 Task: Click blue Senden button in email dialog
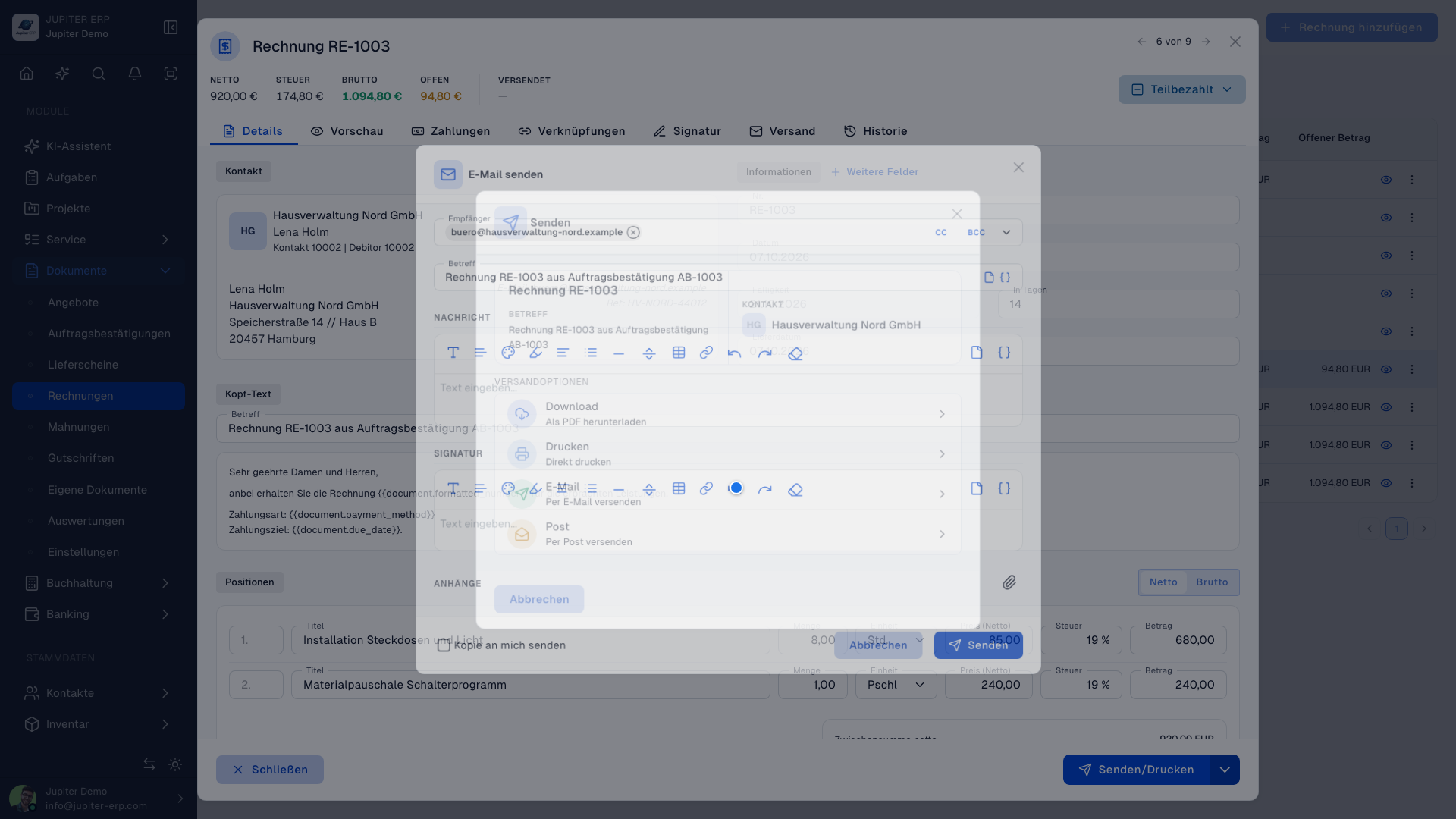978,645
